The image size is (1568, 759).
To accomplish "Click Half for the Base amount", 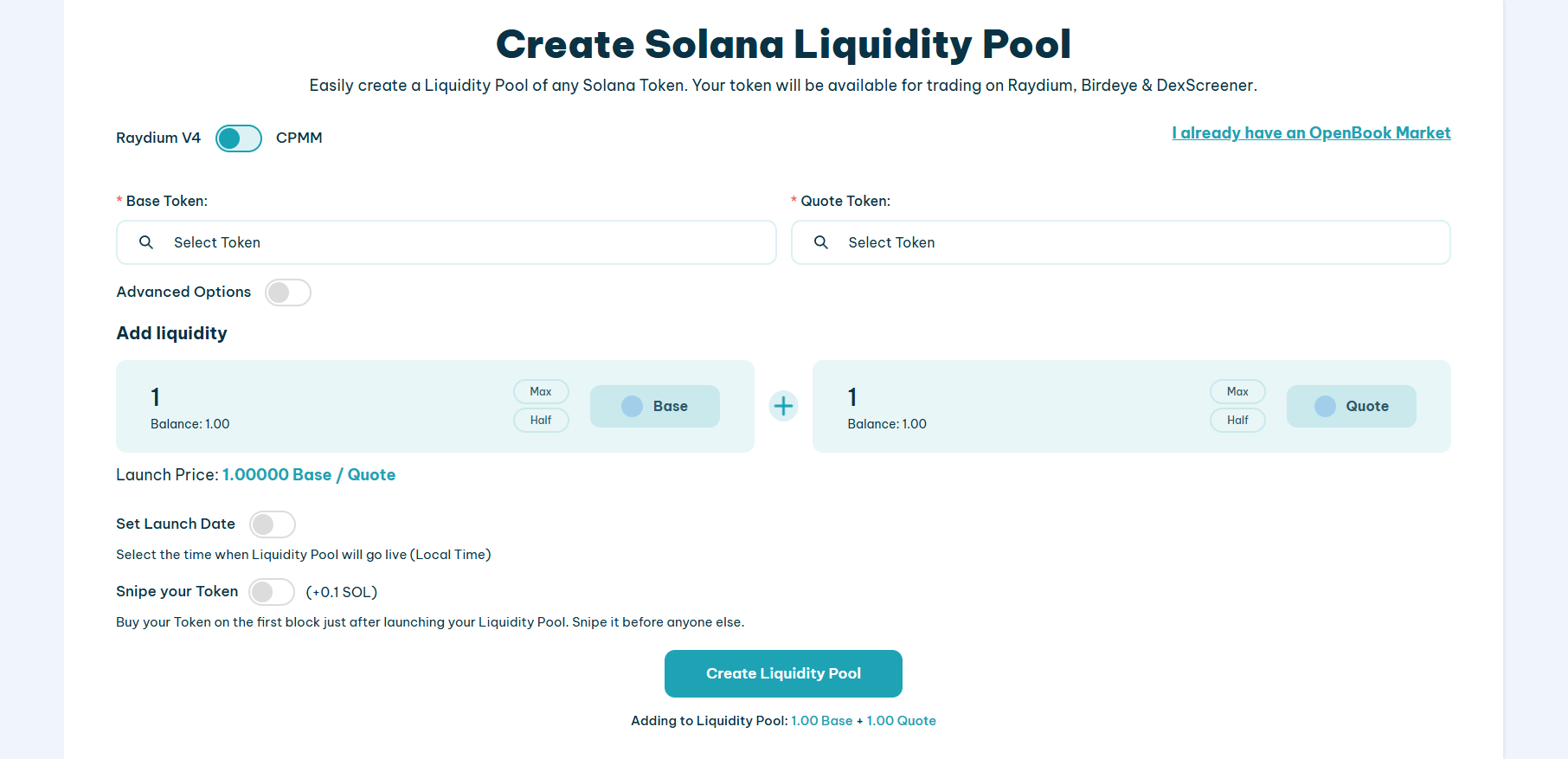I will tap(541, 420).
